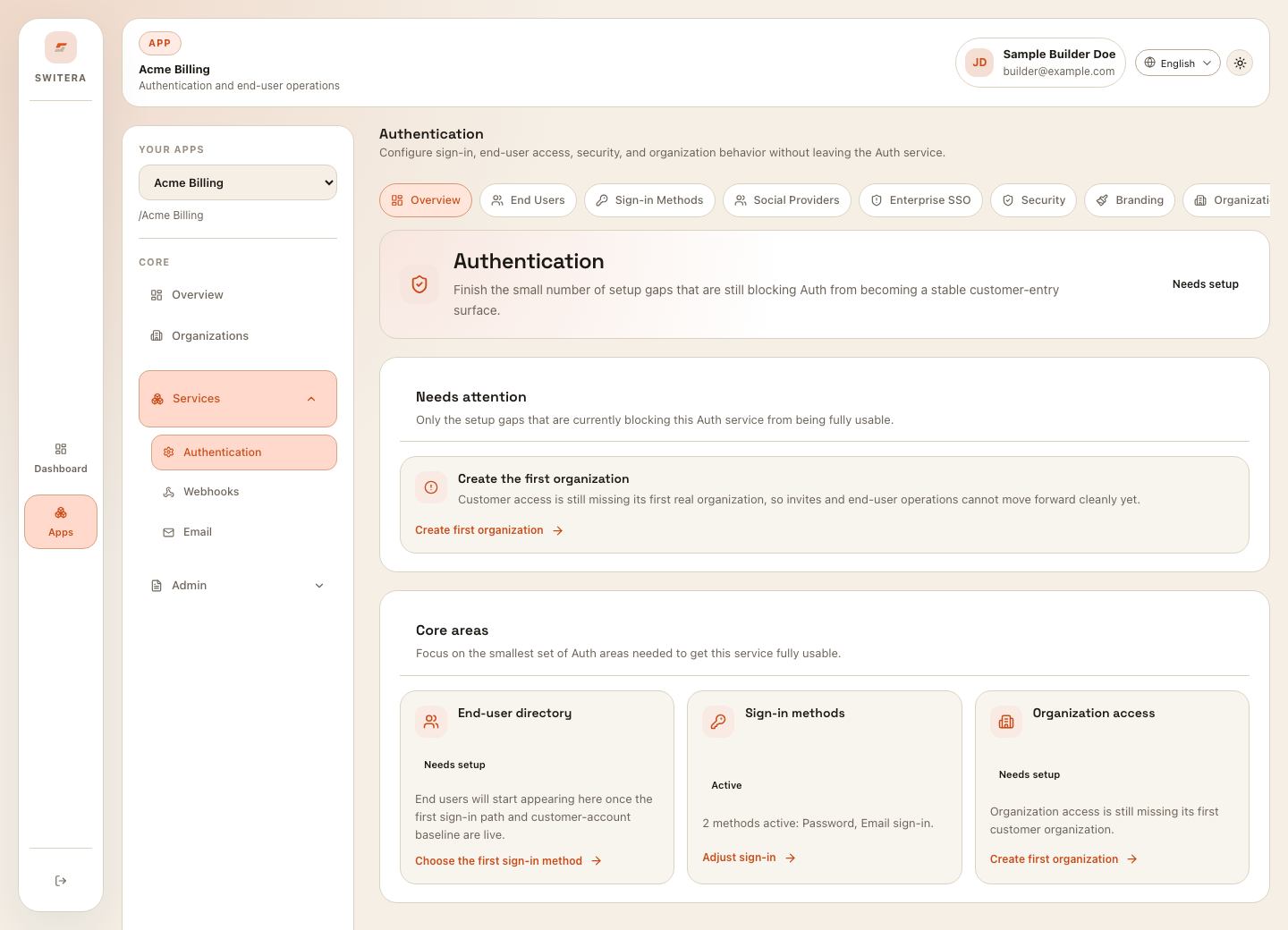This screenshot has height=930, width=1288.
Task: Switch to the Social Providers tab
Action: pyautogui.click(x=787, y=200)
